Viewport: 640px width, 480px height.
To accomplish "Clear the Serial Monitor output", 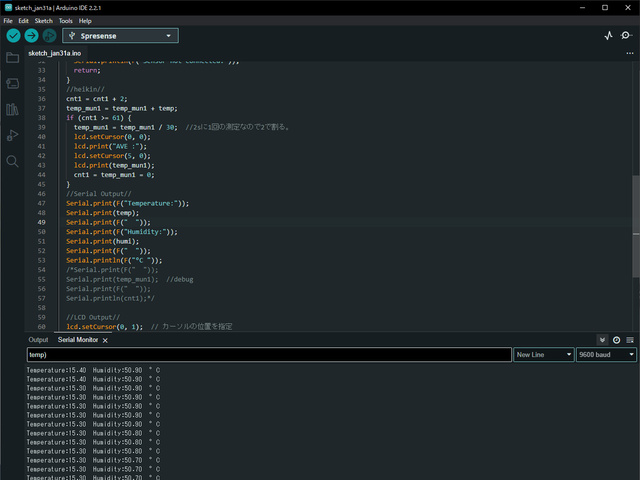I will tap(630, 340).
